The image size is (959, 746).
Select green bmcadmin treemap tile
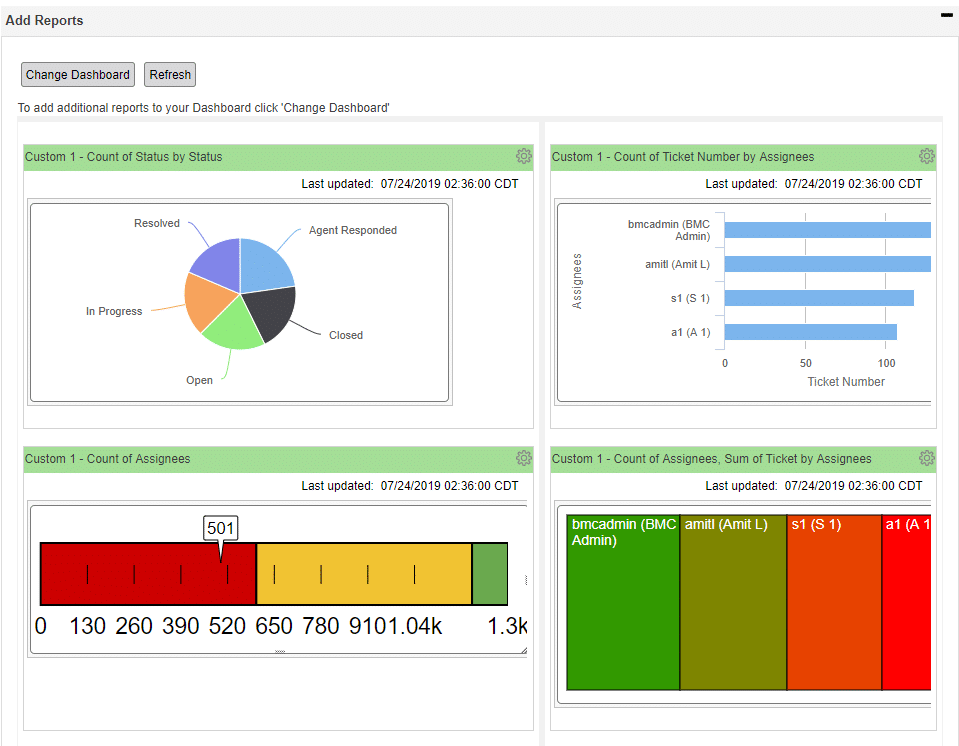(x=623, y=602)
